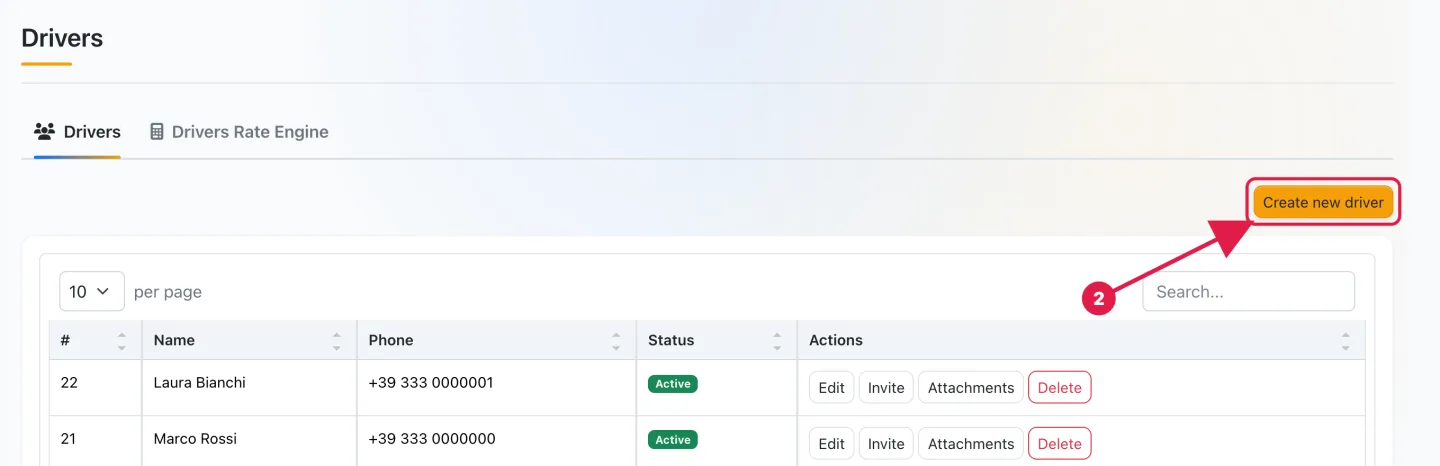Sort by Actions column arrows
1440x466 pixels.
[1345, 340]
